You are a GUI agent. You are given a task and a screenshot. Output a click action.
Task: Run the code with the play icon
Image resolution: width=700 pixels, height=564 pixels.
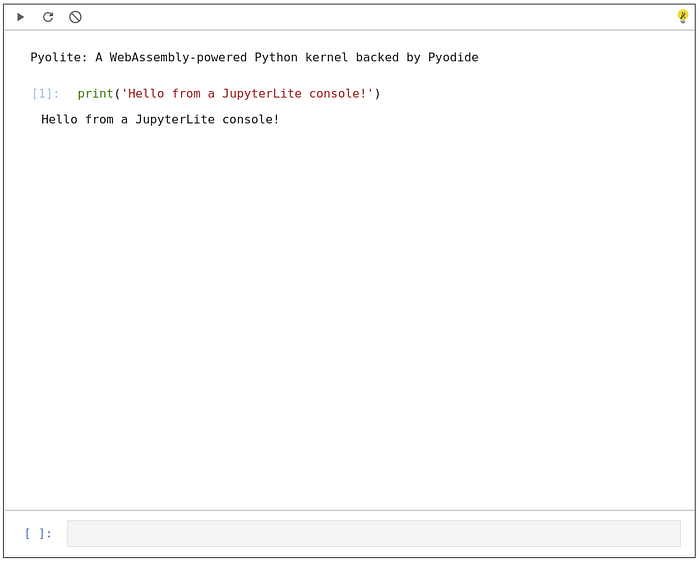21,17
